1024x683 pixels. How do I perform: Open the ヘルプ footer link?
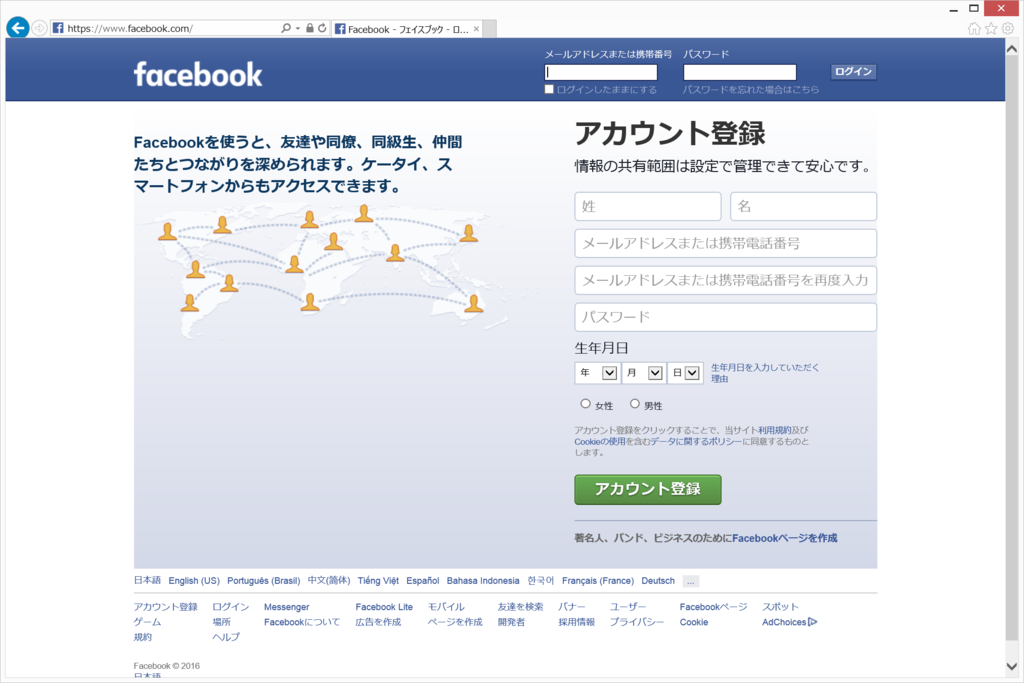pos(226,637)
